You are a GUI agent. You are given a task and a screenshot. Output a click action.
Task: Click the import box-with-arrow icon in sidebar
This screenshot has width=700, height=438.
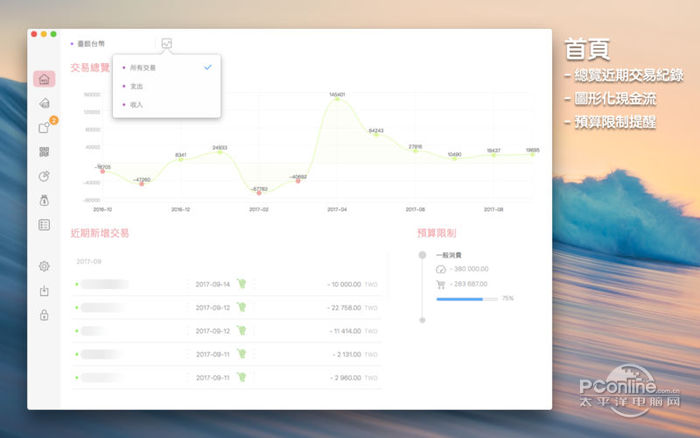tap(44, 291)
